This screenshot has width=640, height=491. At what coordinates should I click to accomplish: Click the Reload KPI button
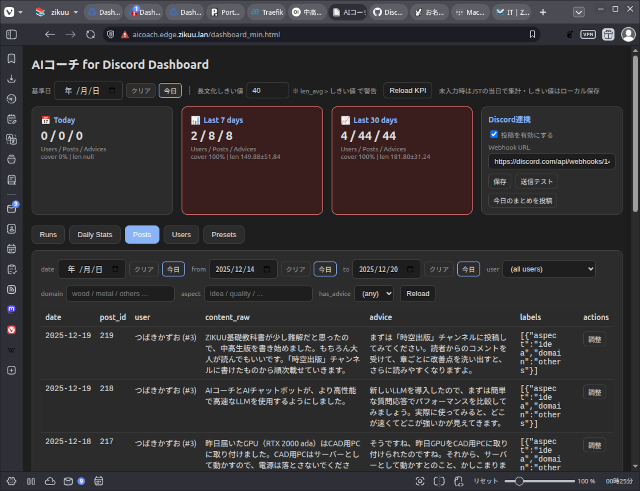[407, 90]
